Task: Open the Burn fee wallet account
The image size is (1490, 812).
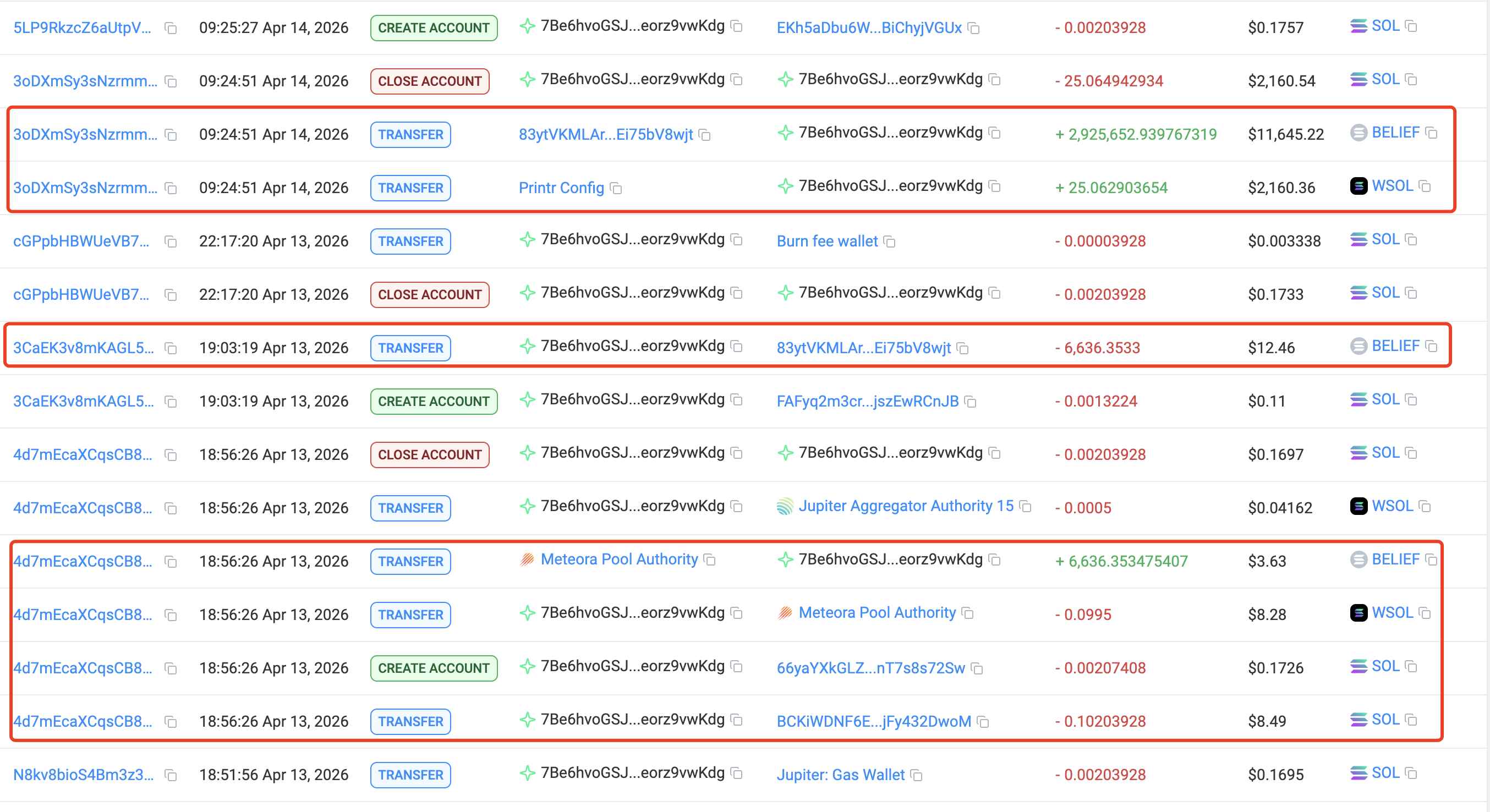Action: [x=827, y=241]
